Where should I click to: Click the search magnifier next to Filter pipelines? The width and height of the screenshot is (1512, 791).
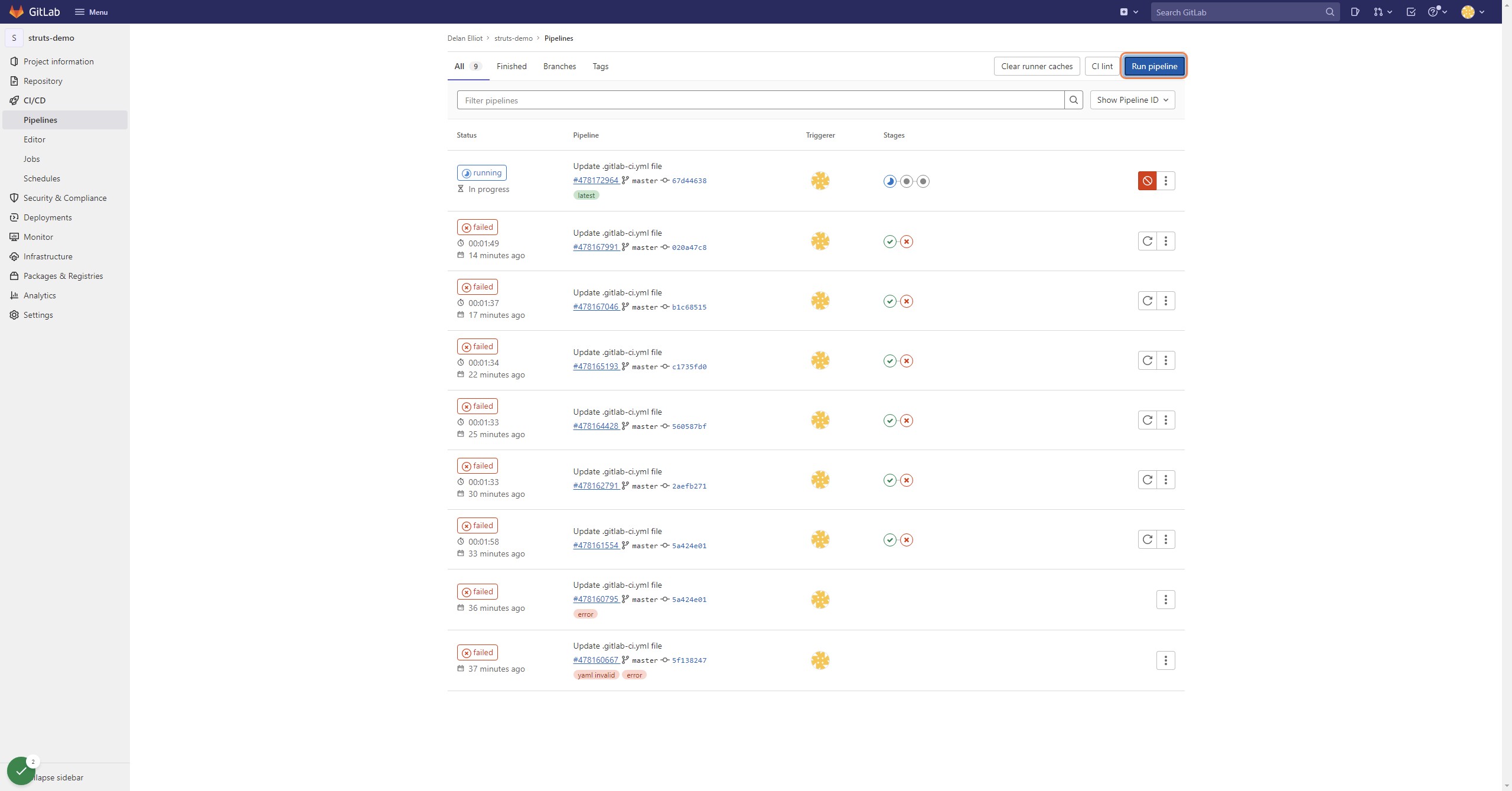tap(1073, 100)
